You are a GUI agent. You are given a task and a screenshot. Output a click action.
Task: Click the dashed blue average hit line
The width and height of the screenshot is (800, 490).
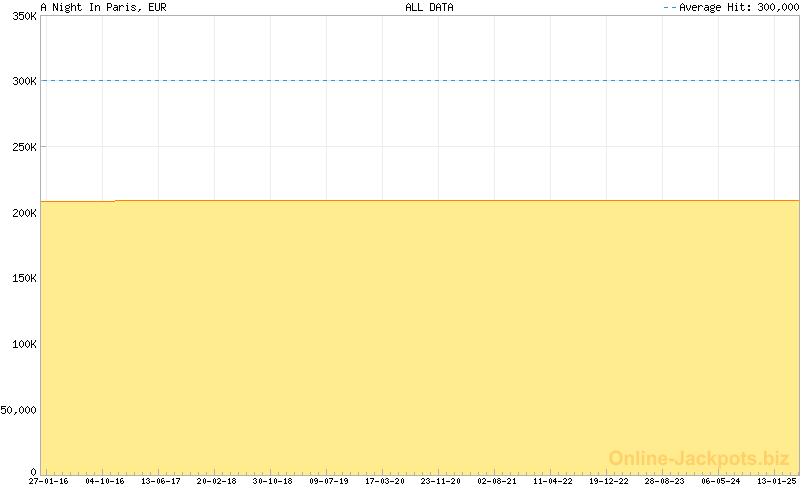420,81
